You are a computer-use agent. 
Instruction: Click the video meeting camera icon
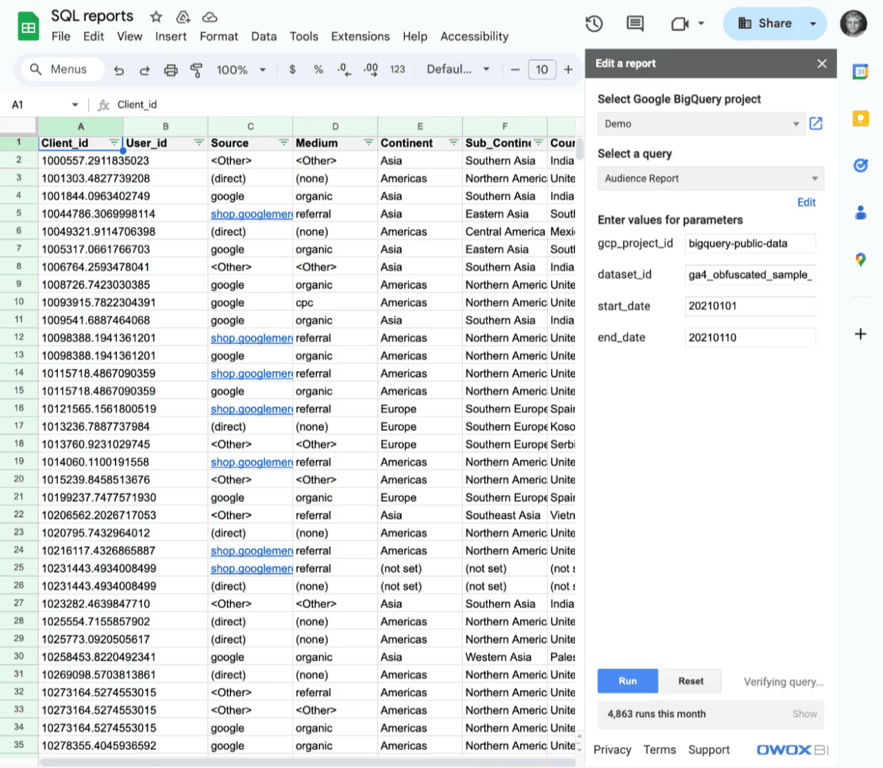(x=680, y=24)
